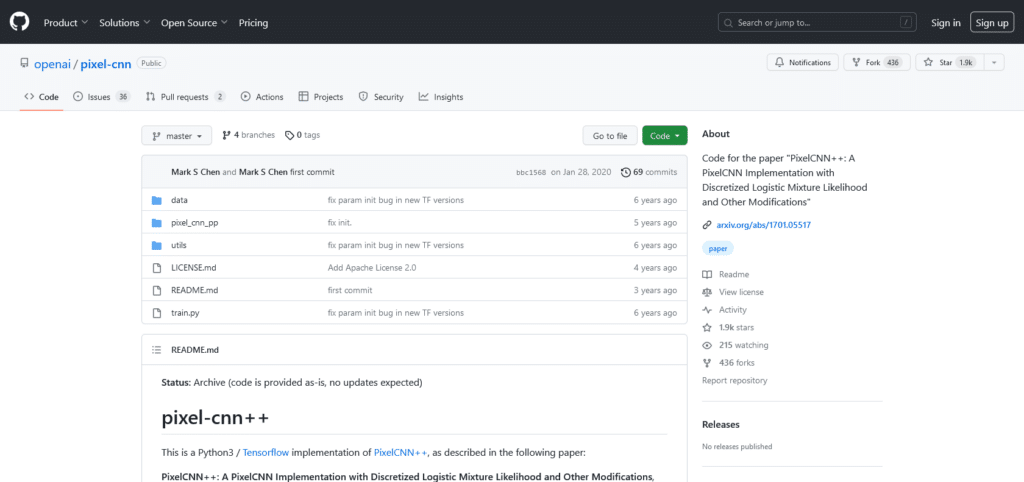1024x482 pixels.
Task: Open the star list dropdown arrow
Action: click(993, 62)
